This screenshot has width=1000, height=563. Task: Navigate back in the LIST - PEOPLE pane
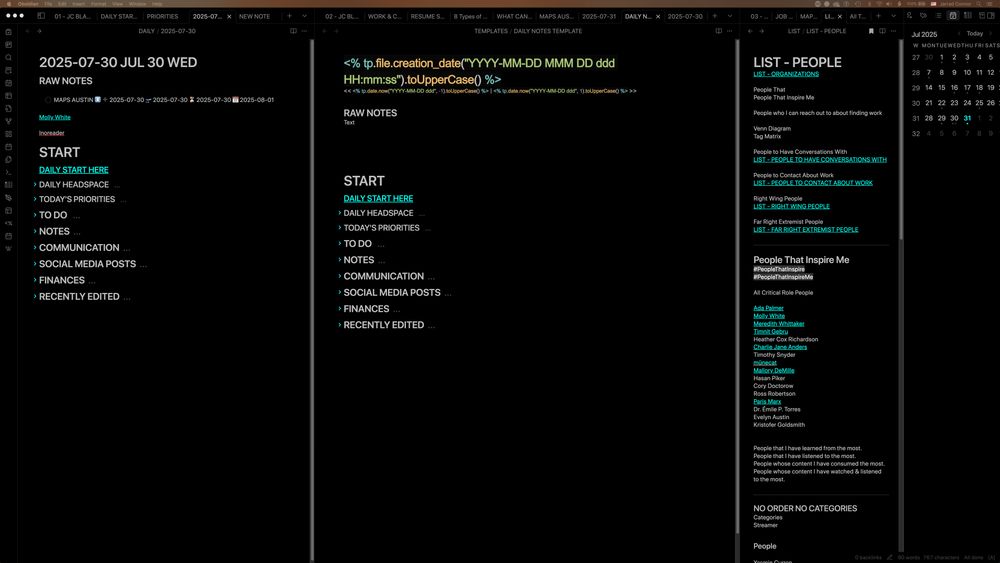pyautogui.click(x=750, y=31)
